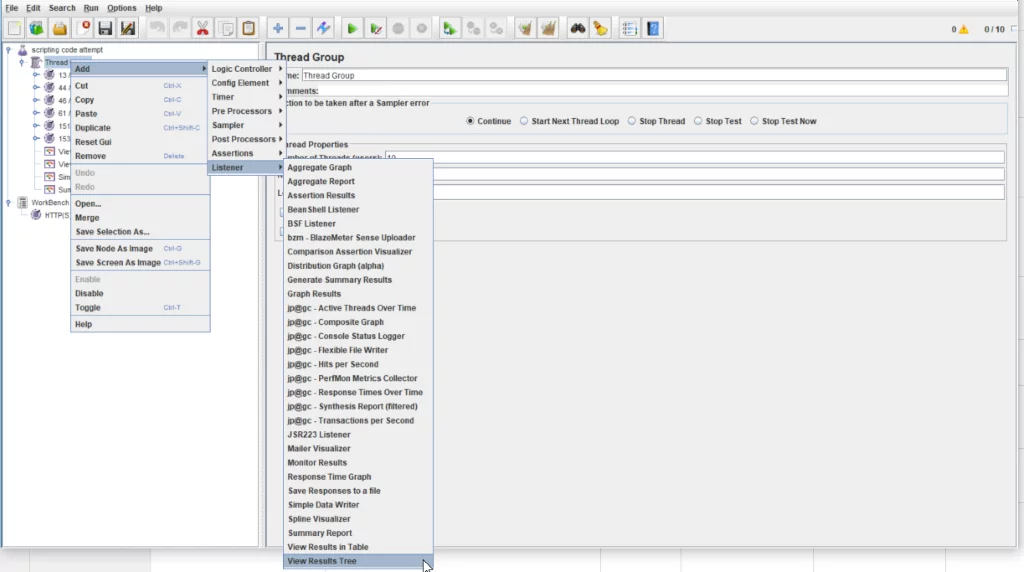Show the log via yellow warning triangle
The height and width of the screenshot is (572, 1024).
[964, 29]
